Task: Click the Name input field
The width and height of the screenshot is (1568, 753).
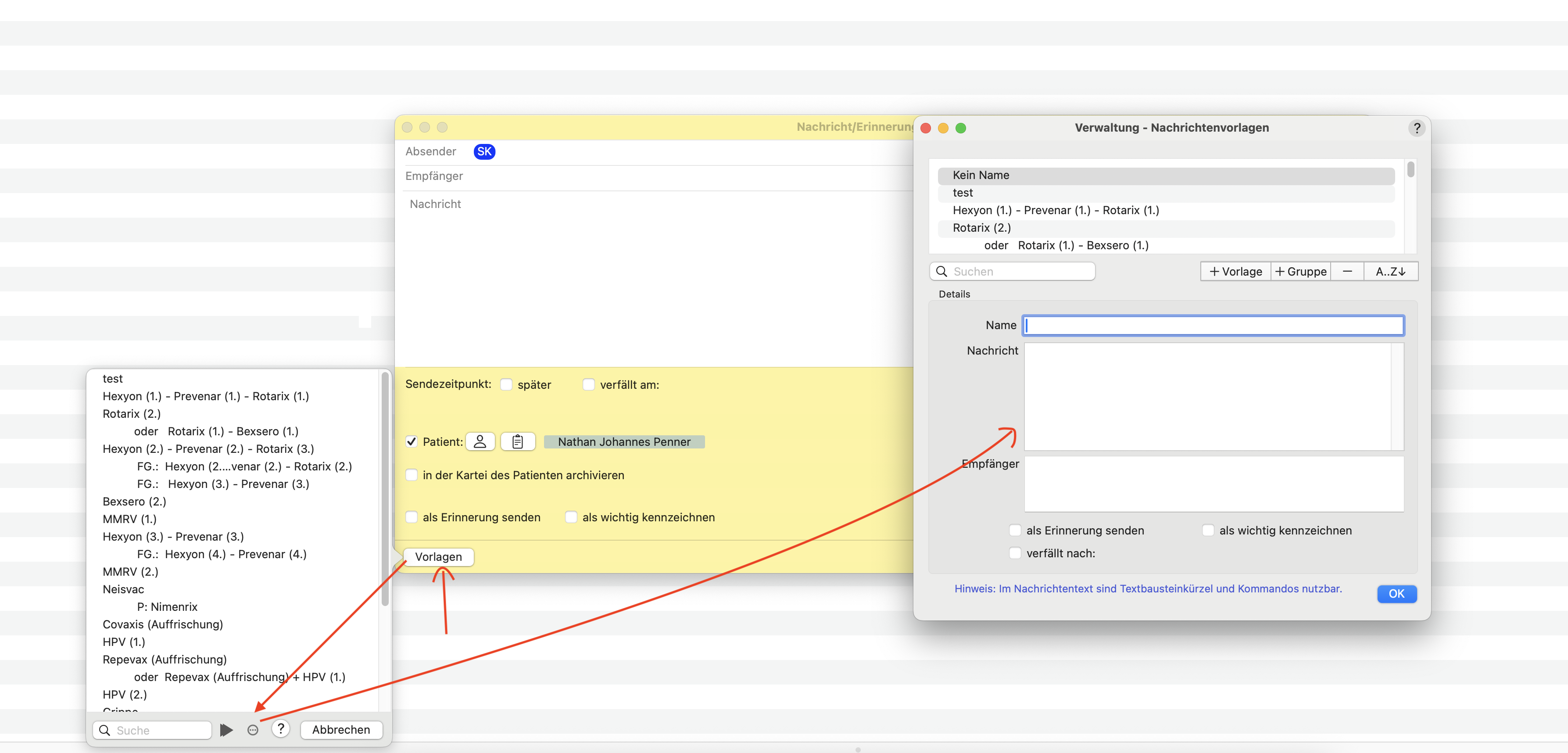Action: [1214, 326]
